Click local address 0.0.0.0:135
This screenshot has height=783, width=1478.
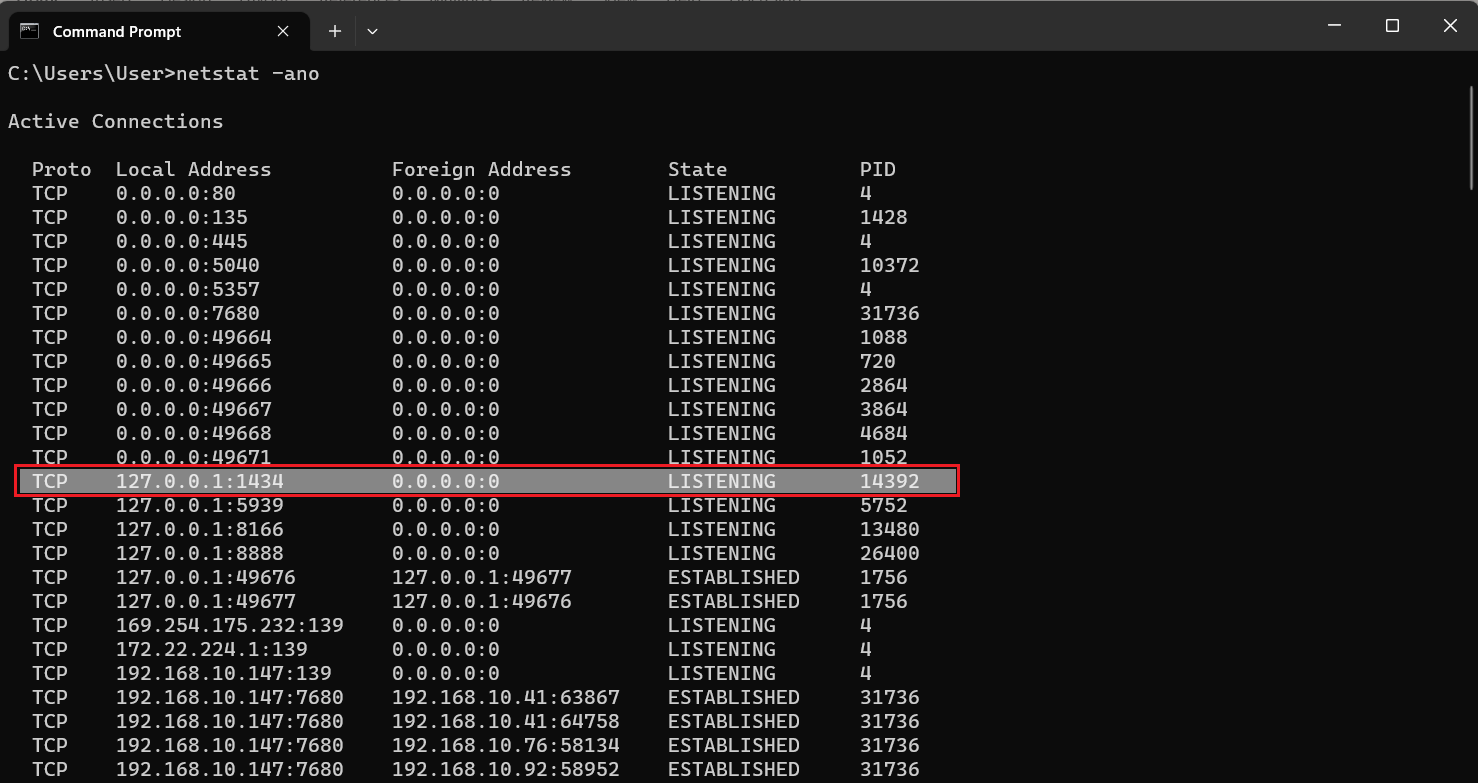pyautogui.click(x=182, y=217)
